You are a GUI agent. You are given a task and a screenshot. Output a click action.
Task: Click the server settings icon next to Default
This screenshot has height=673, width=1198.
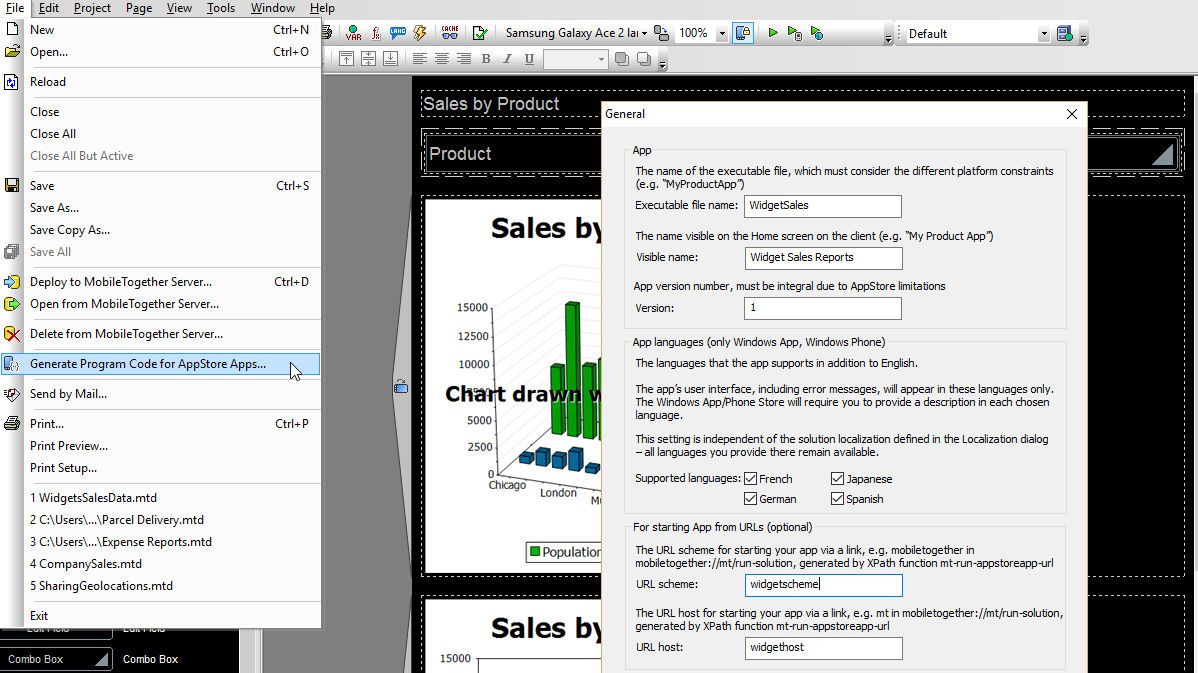pos(1064,34)
